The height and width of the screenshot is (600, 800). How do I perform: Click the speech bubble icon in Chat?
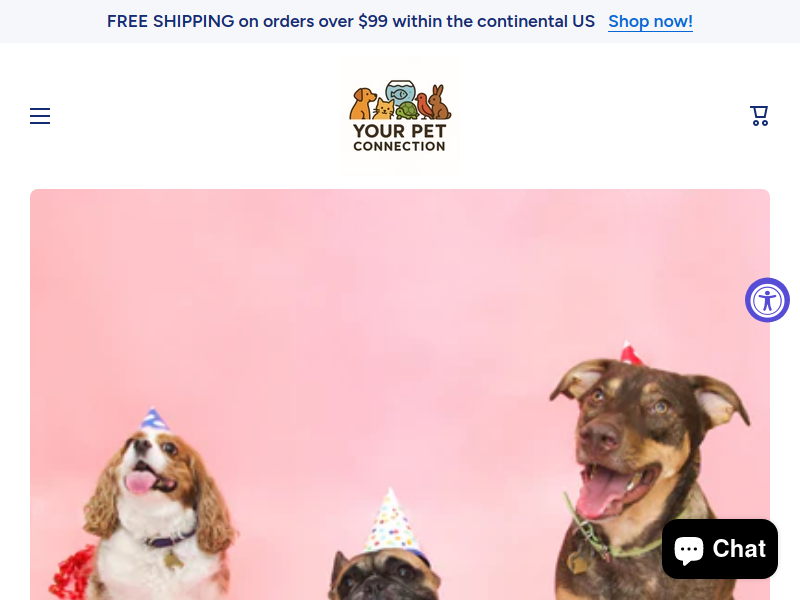pyautogui.click(x=689, y=550)
